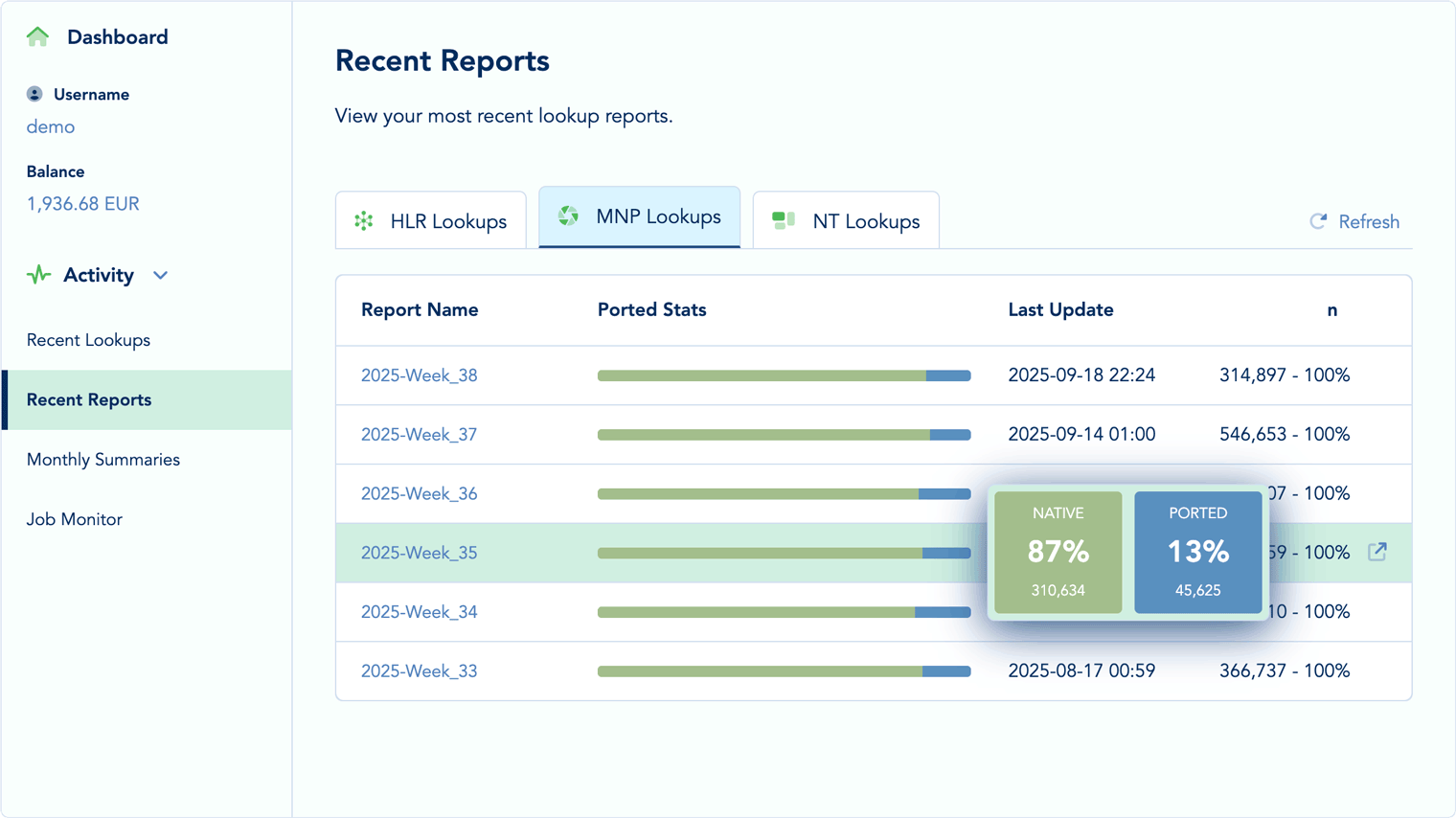Switch to the HLR Lookups tab

point(430,220)
